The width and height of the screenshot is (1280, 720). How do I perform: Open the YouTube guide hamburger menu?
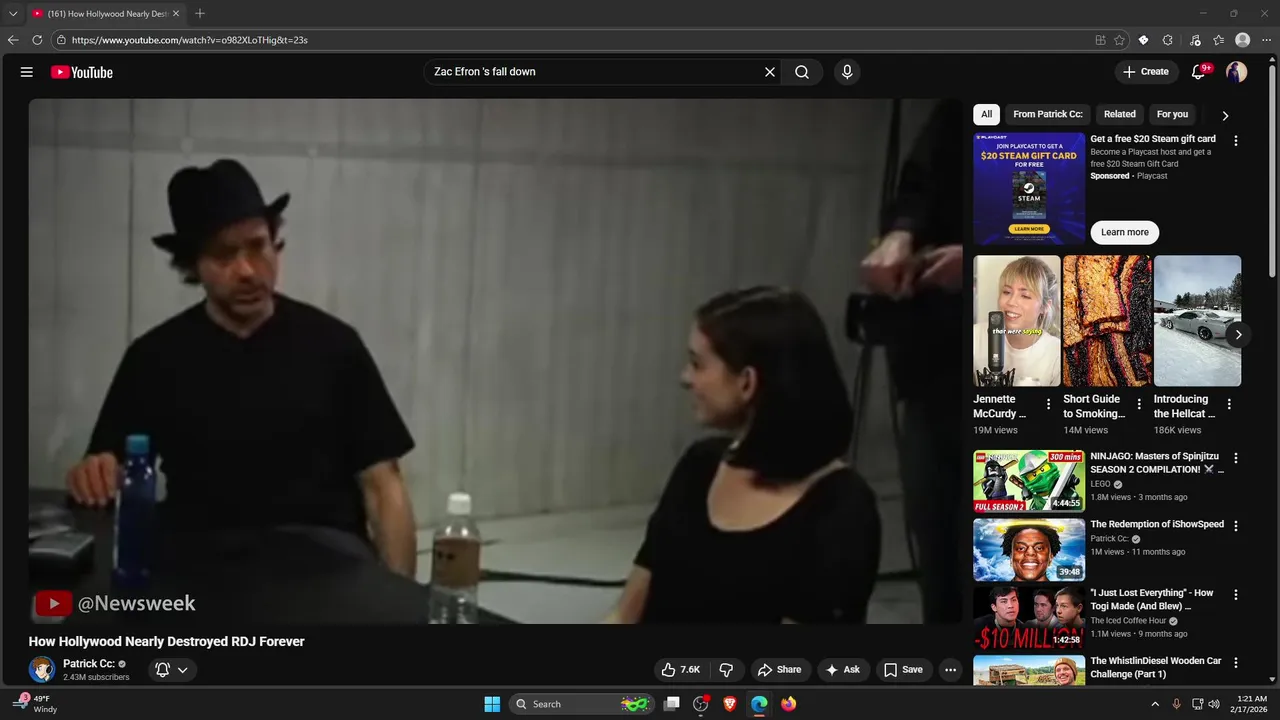[27, 72]
